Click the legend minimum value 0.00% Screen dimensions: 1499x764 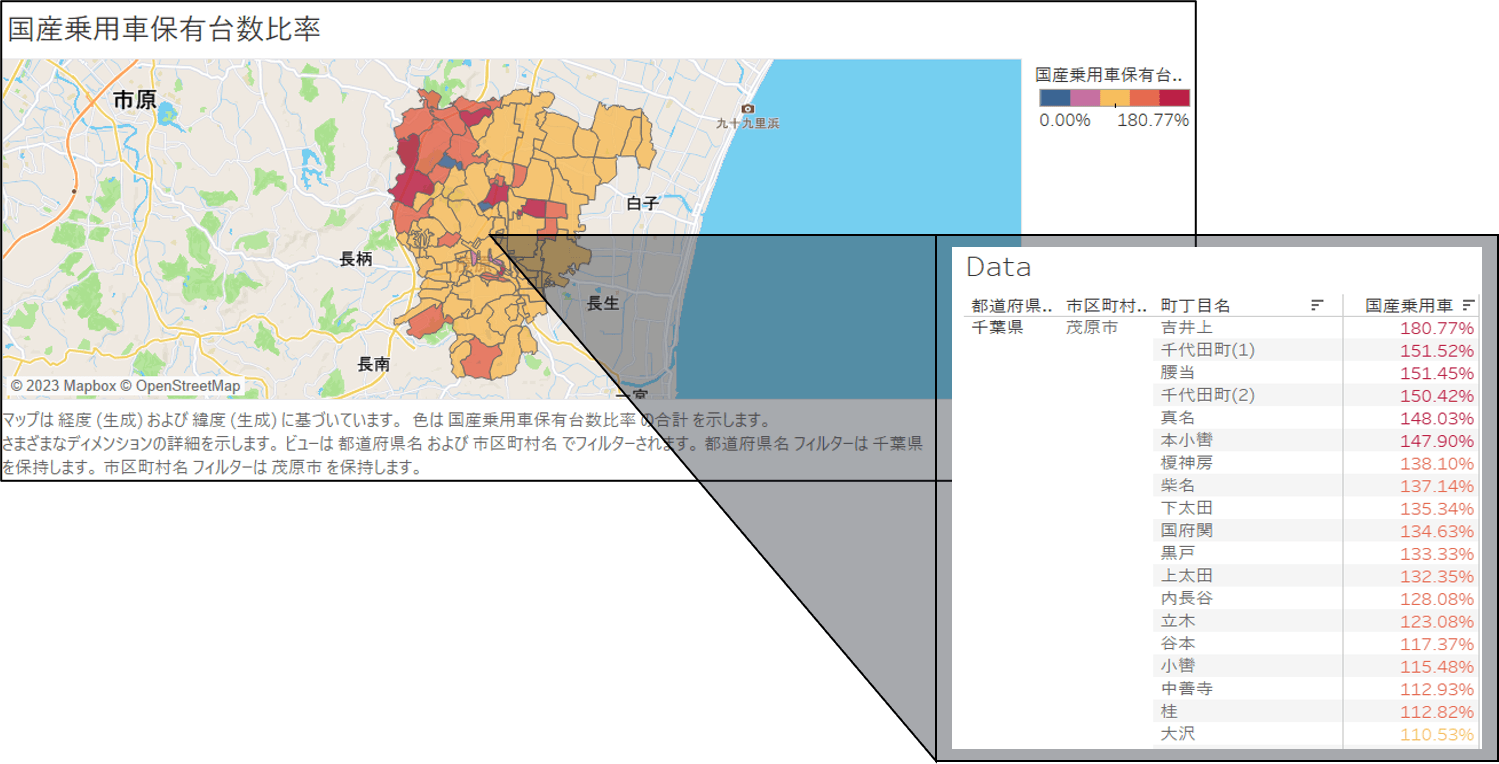[1065, 120]
